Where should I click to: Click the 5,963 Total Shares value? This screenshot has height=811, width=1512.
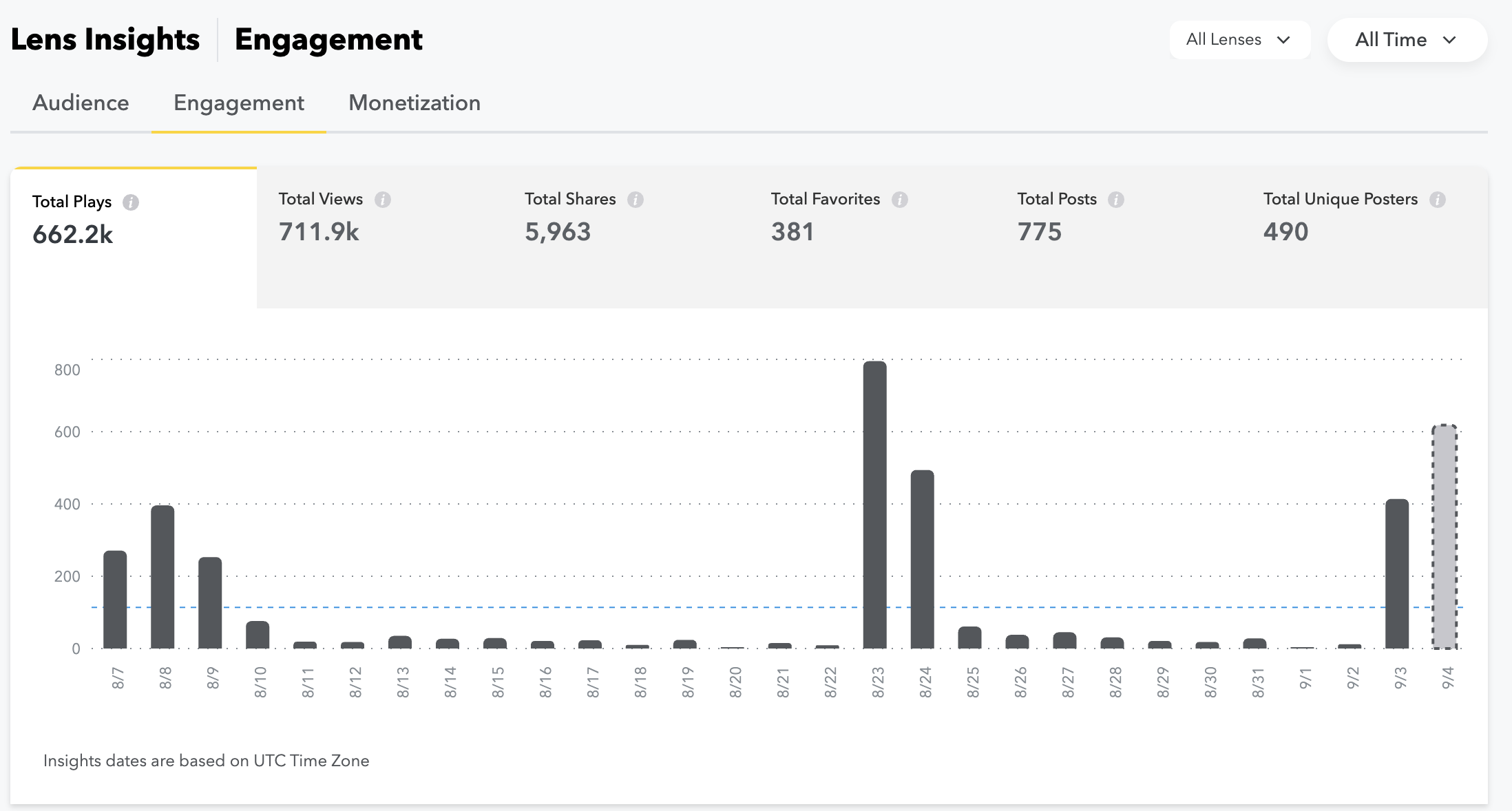click(x=558, y=233)
